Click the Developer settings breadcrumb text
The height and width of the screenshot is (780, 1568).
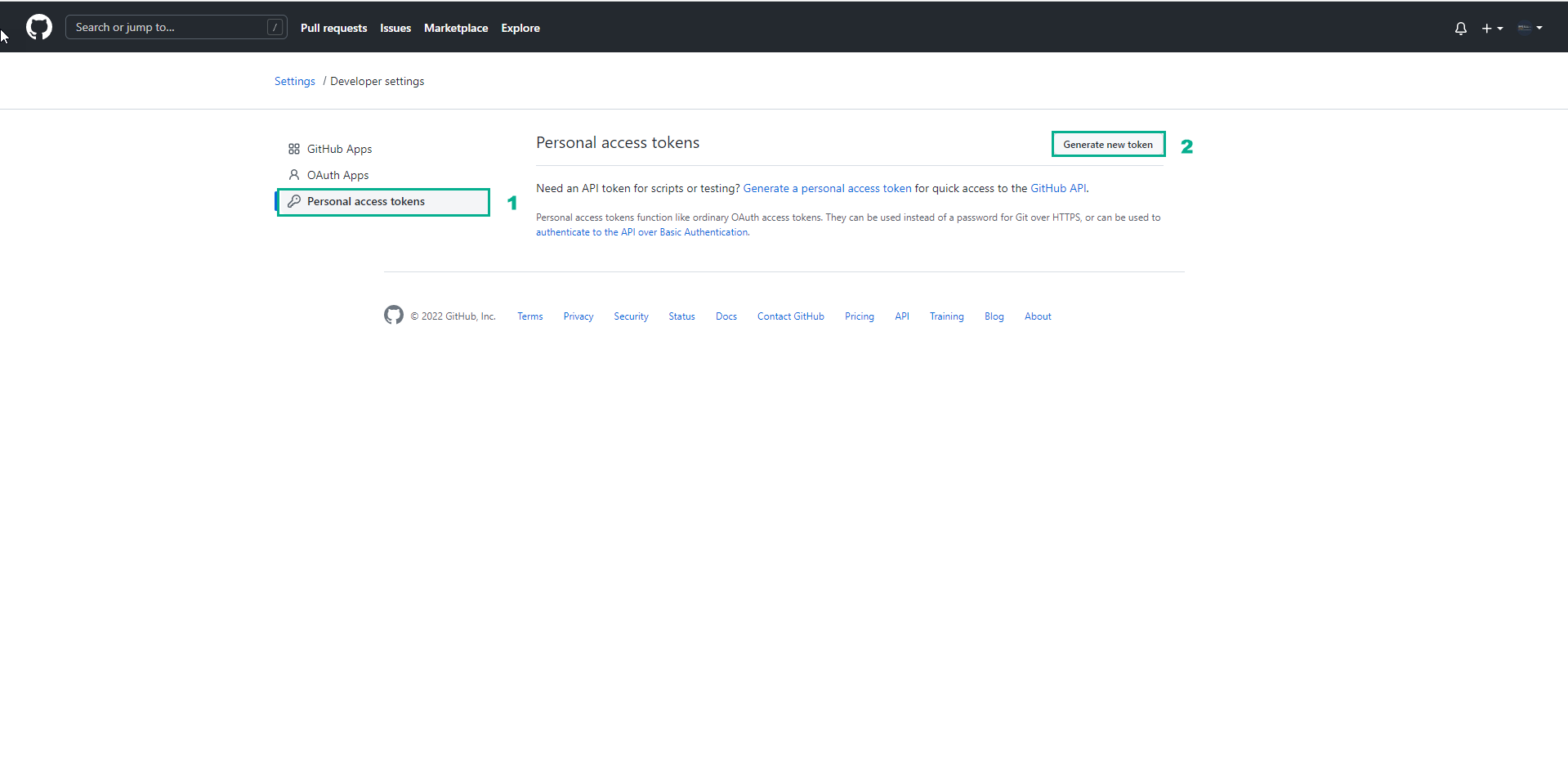point(377,81)
